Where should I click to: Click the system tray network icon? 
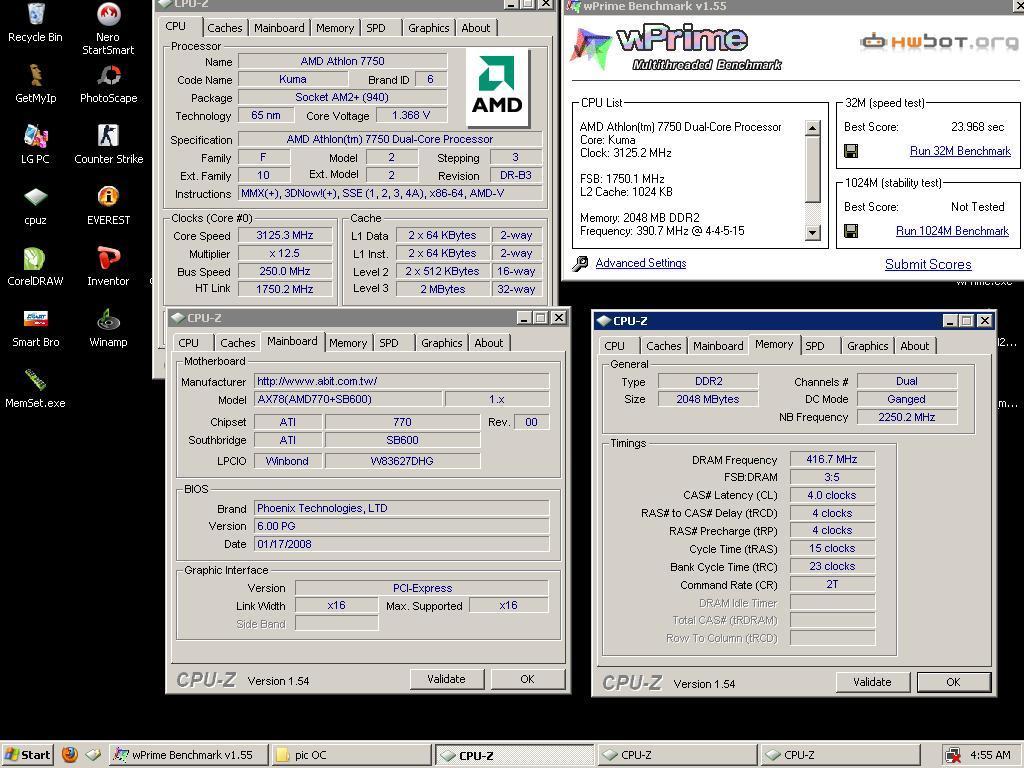953,756
